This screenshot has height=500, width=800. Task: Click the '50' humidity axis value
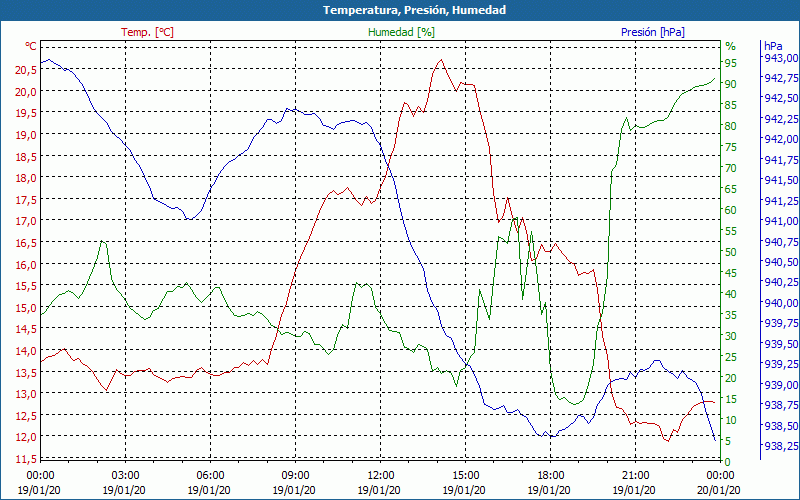point(731,252)
